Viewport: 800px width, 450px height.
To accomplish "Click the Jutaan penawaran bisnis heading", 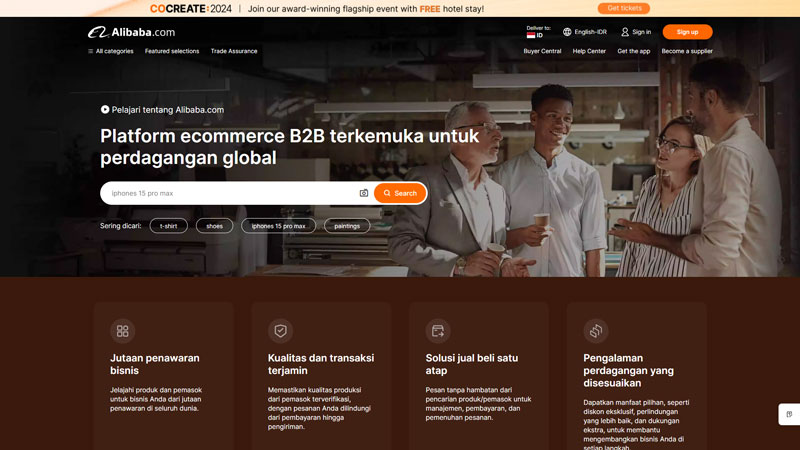I will click(155, 364).
